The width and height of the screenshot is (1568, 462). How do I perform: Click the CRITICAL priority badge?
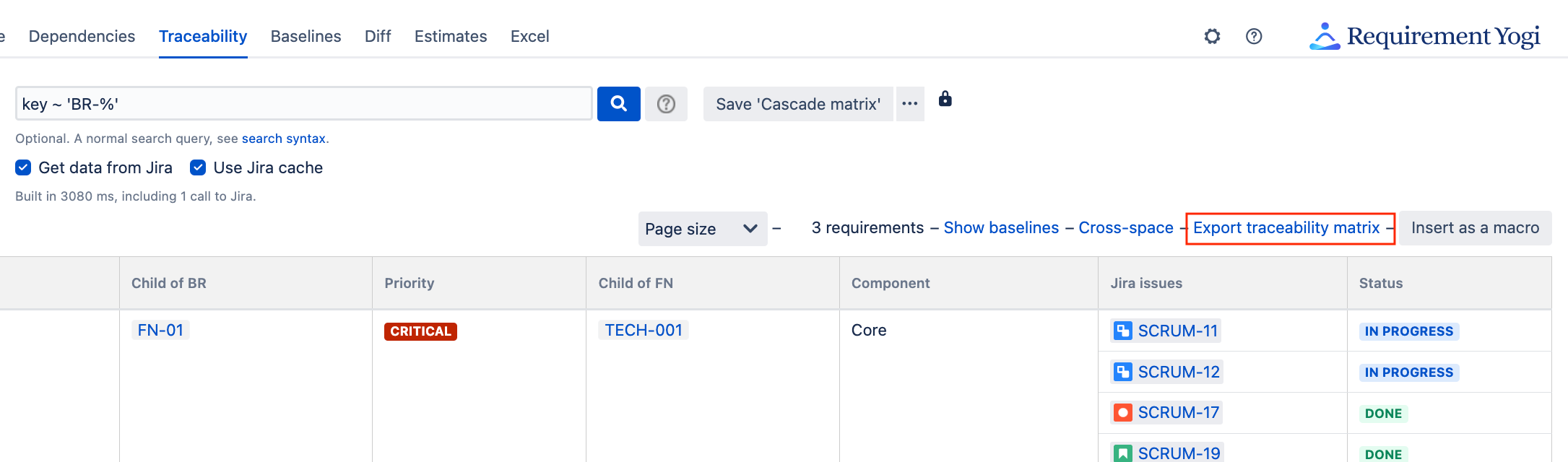point(420,331)
